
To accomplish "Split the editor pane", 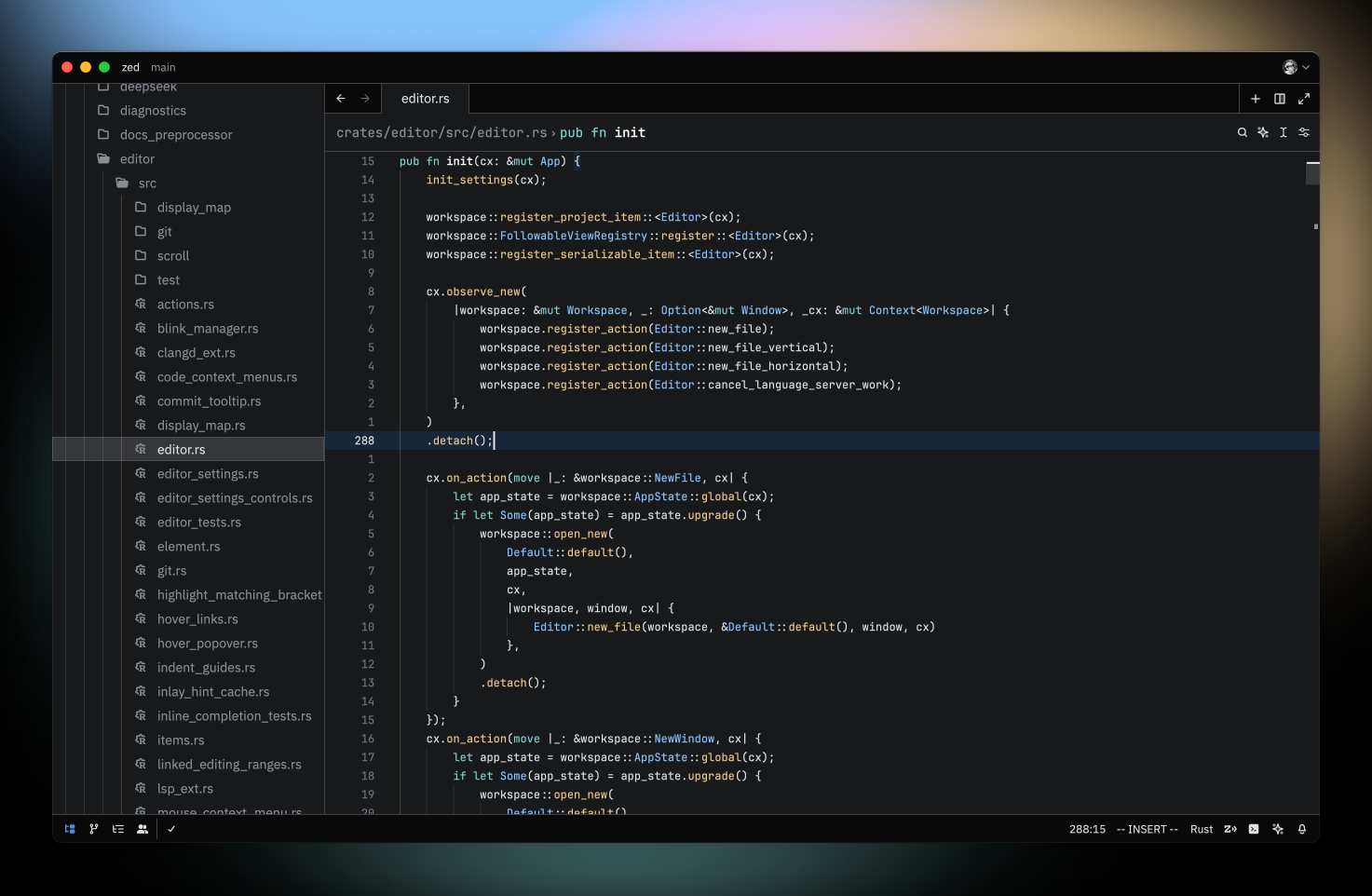I will pos(1280,99).
